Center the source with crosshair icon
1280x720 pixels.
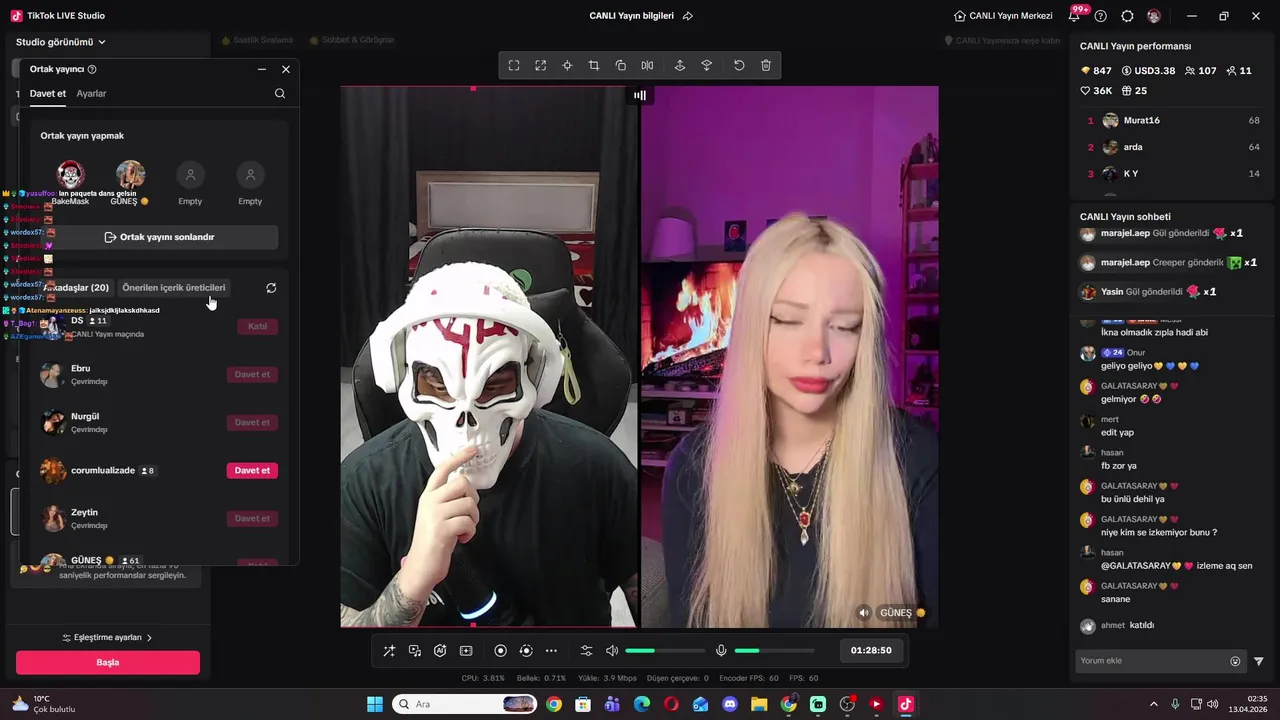pos(567,65)
